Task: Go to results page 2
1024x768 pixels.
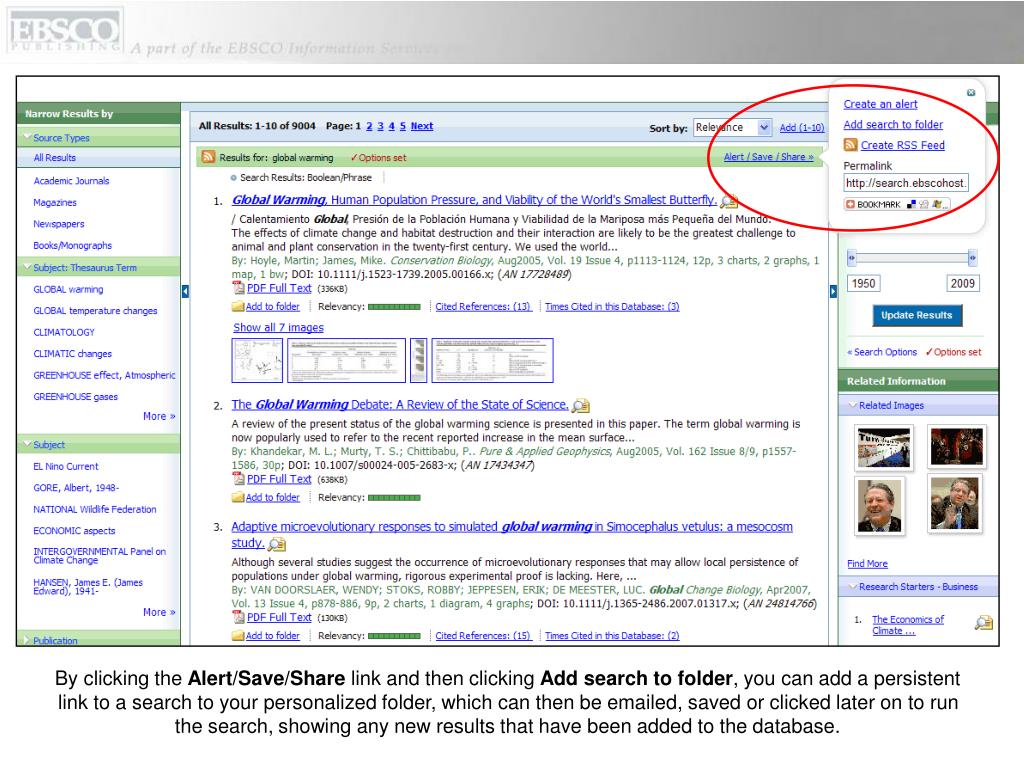Action: point(370,126)
